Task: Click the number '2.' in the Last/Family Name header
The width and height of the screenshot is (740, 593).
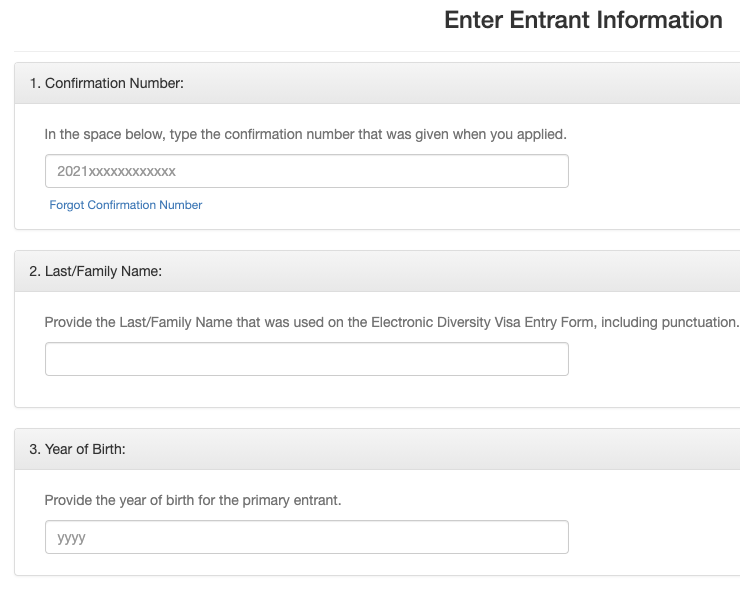Action: pos(35,271)
